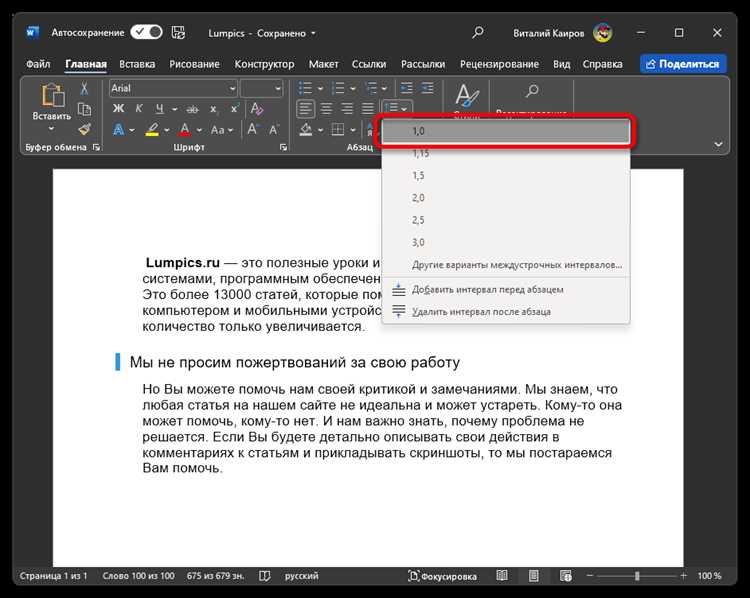Click the Copy icon

(x=84, y=109)
